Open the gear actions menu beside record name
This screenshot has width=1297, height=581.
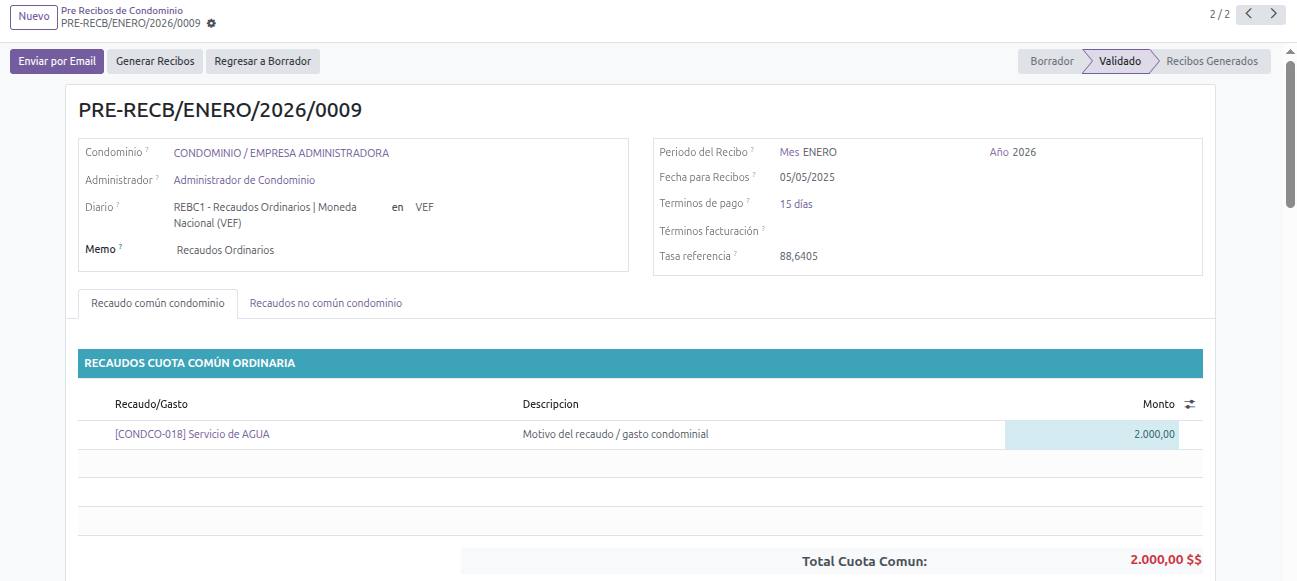pos(211,23)
